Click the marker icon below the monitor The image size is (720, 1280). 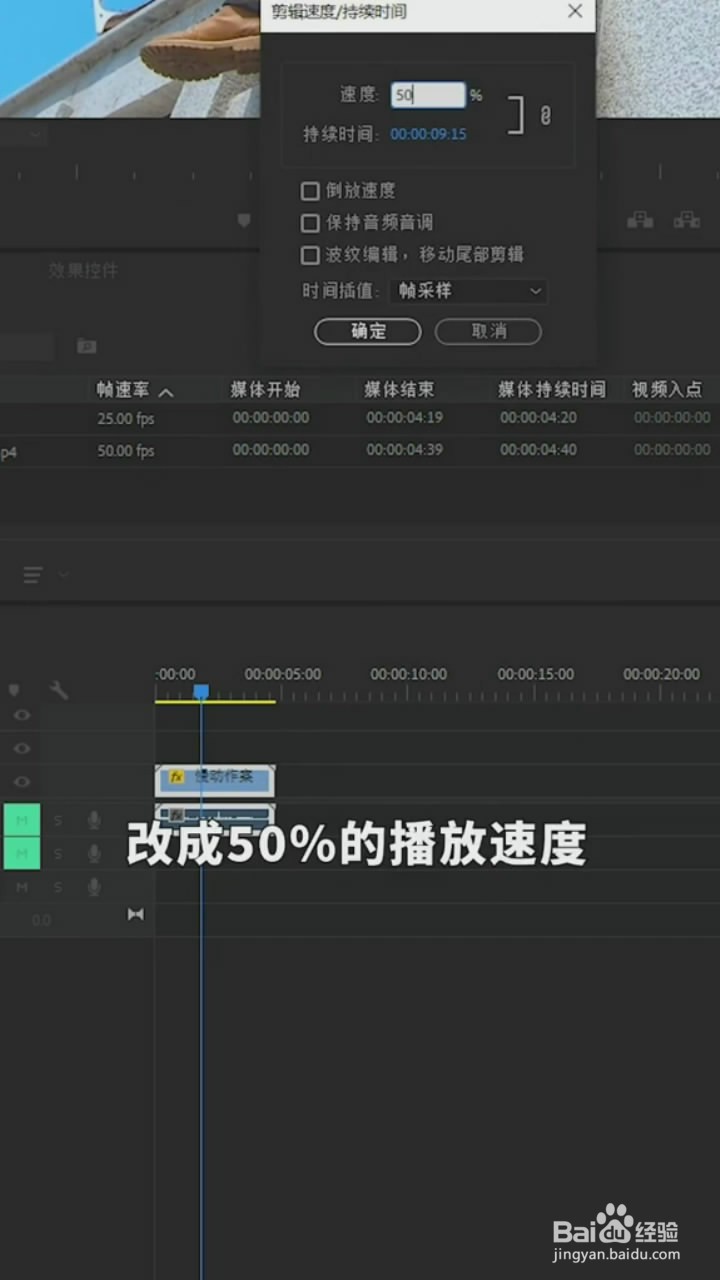244,220
